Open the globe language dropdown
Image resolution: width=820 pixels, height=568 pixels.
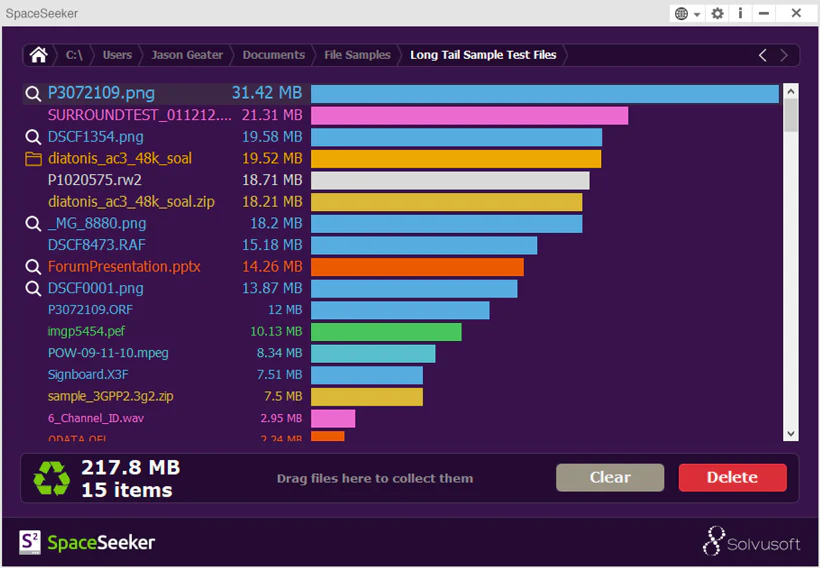point(687,14)
